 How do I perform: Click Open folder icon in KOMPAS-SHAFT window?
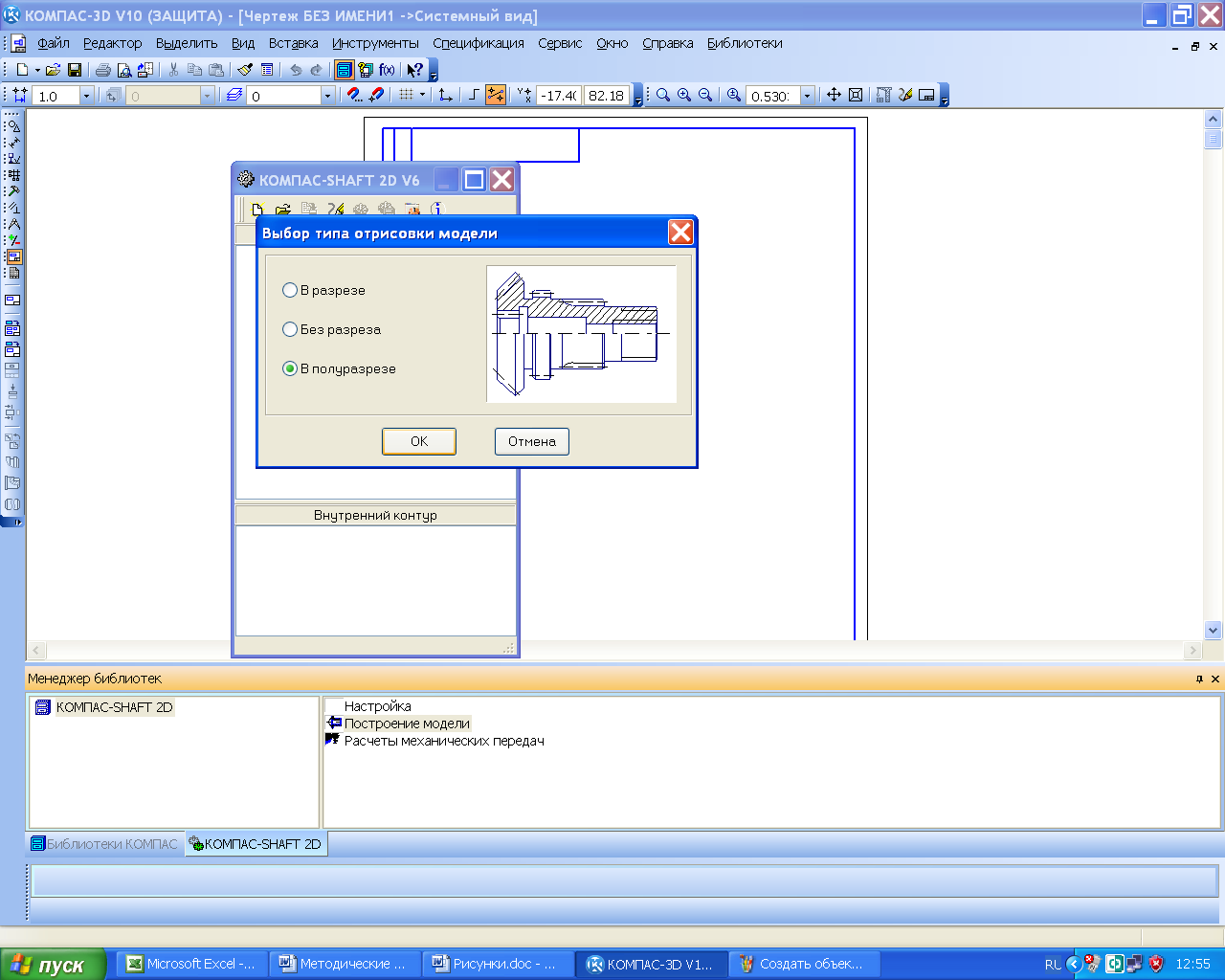tap(283, 210)
